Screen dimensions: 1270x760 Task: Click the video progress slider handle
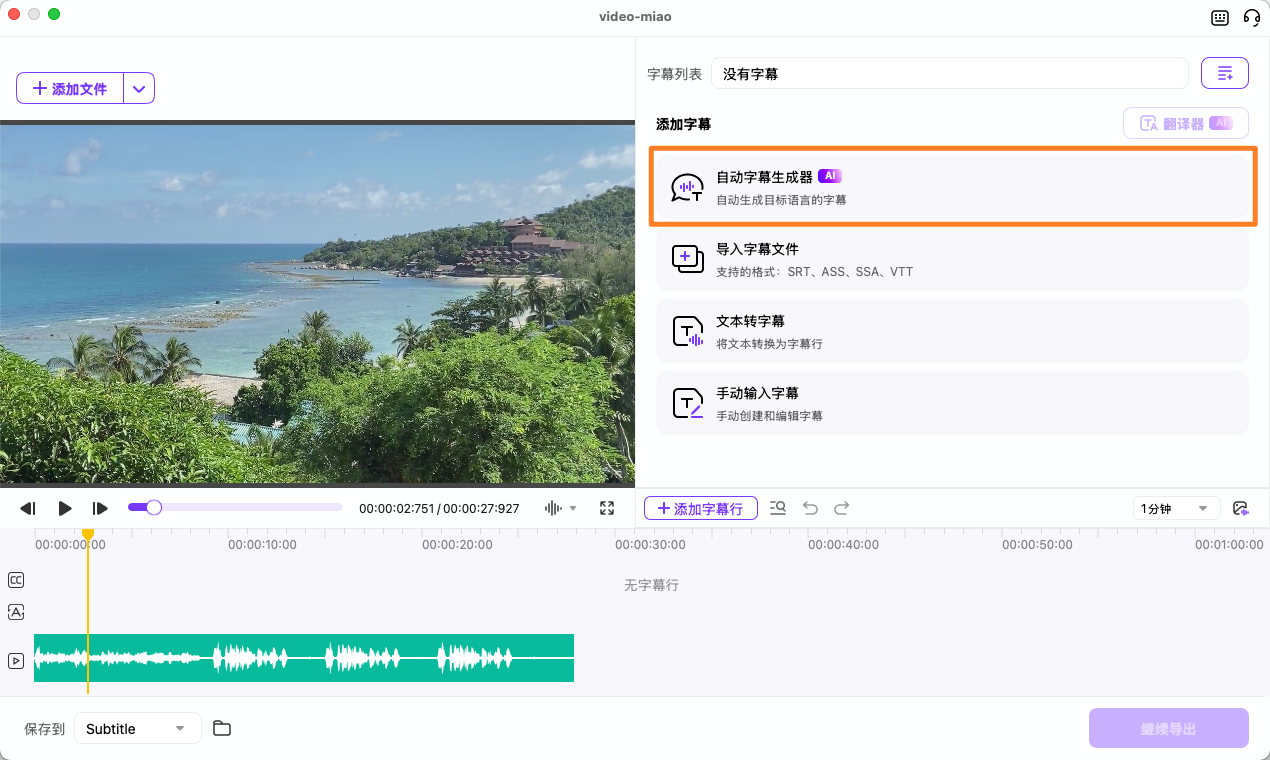coord(154,508)
